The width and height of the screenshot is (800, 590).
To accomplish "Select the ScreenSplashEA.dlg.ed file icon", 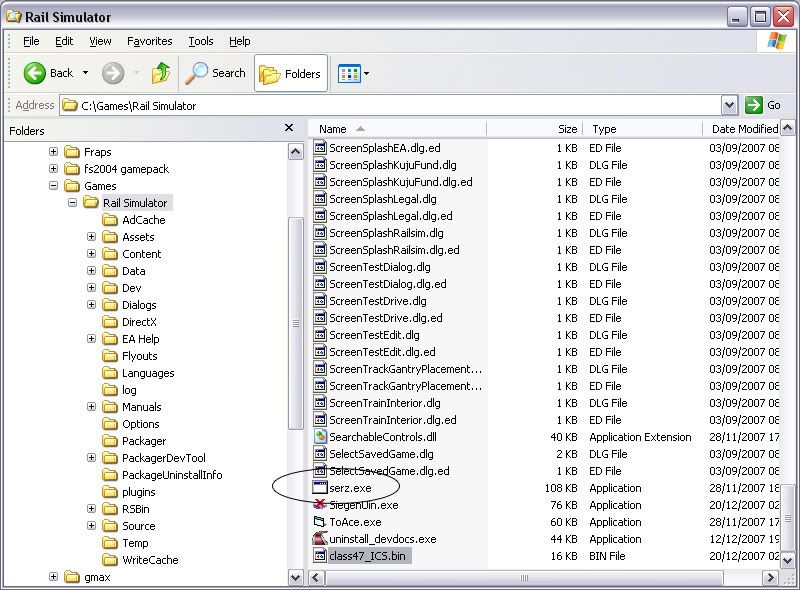I will (x=320, y=148).
